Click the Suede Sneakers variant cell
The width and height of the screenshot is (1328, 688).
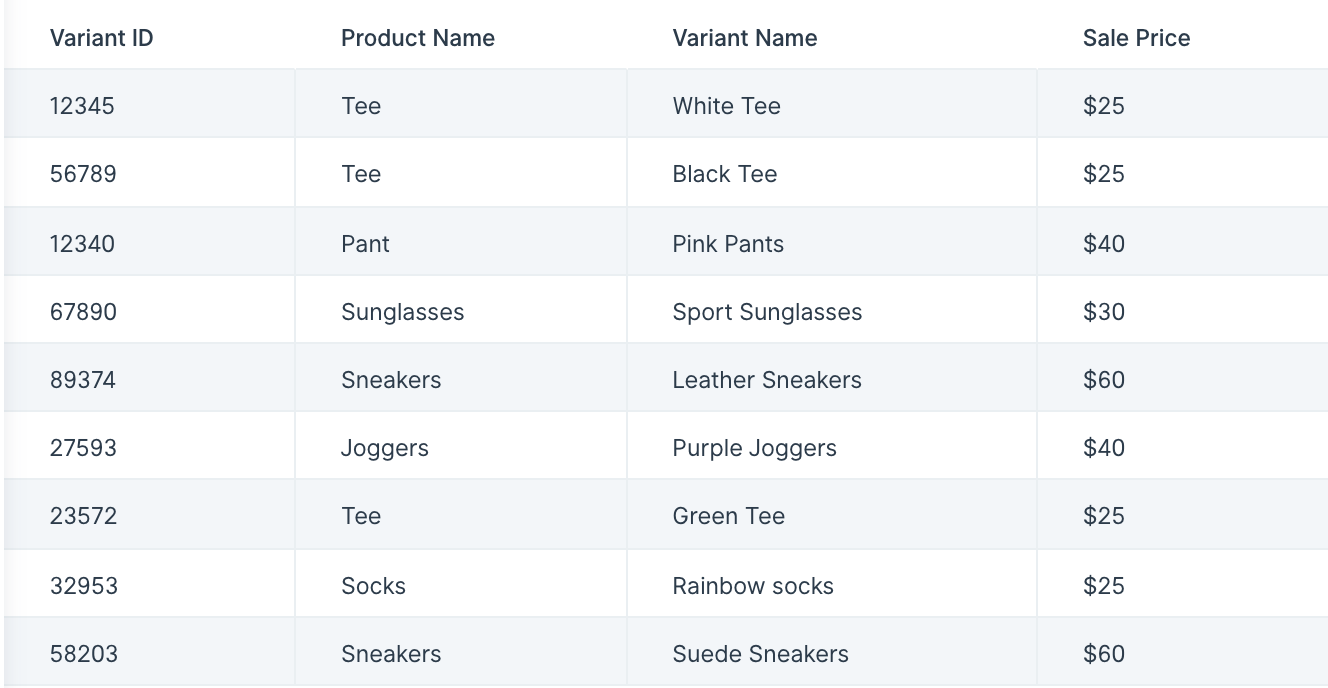coord(760,654)
